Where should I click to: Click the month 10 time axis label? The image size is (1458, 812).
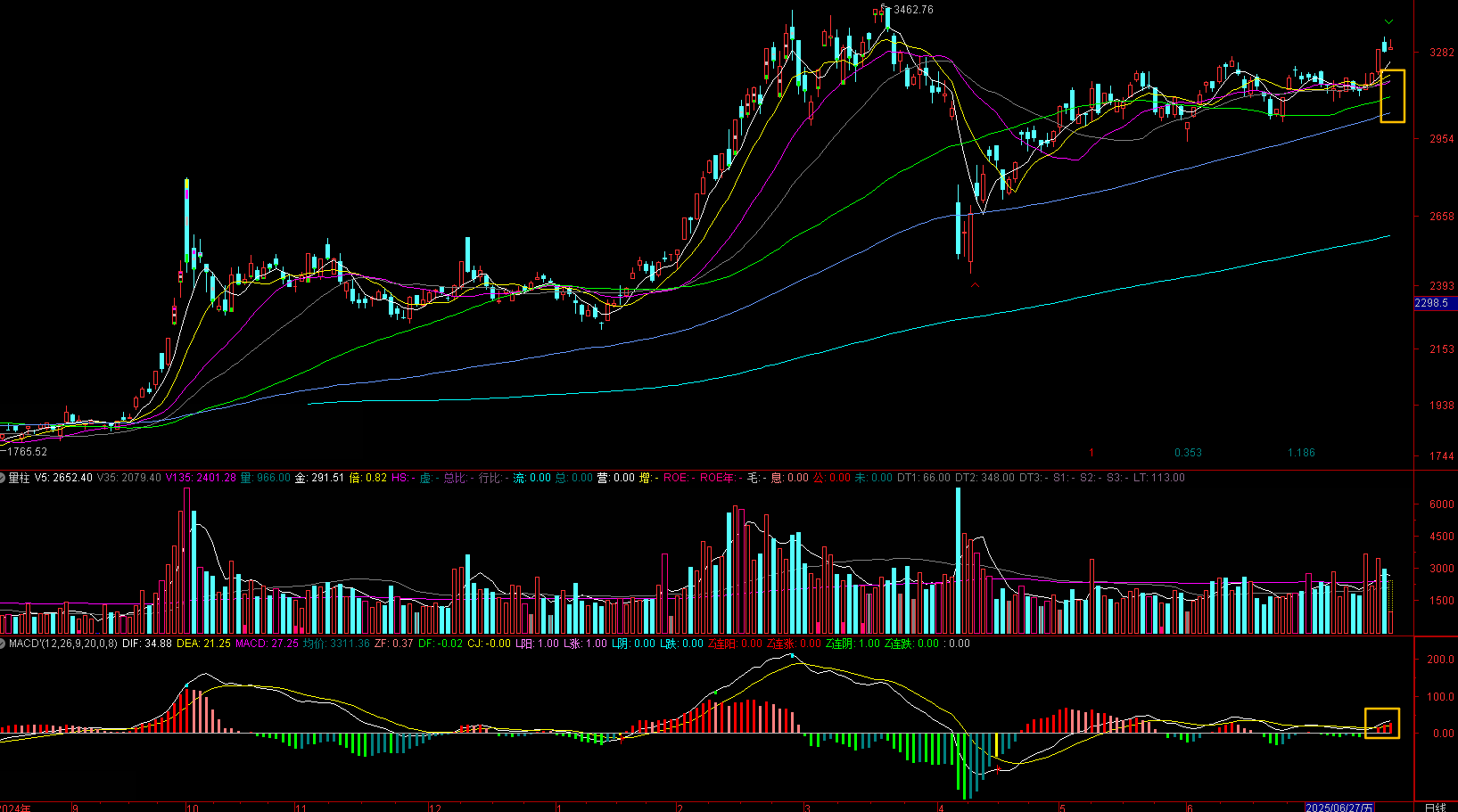193,808
